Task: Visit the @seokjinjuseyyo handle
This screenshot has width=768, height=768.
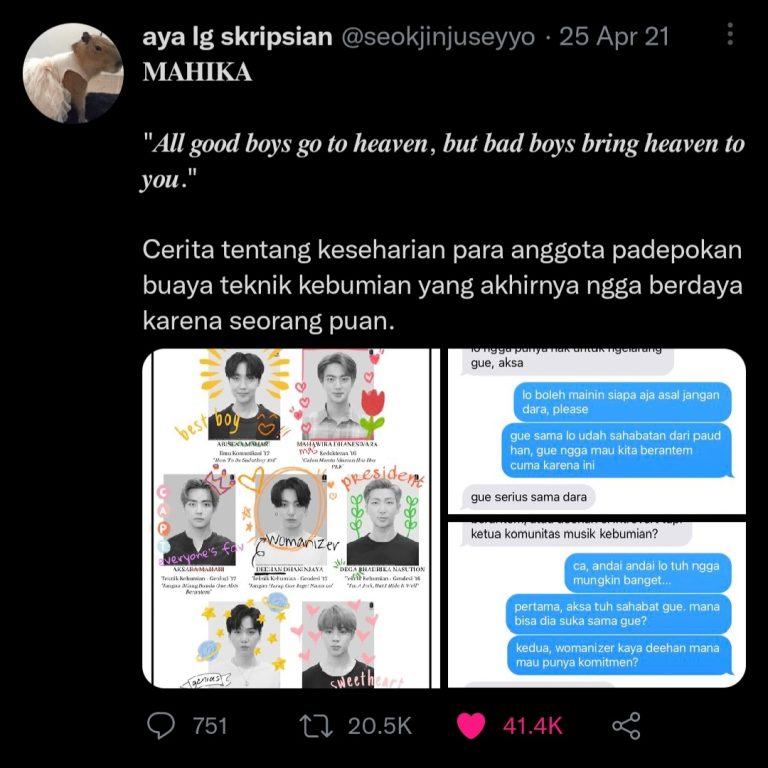Action: coord(438,37)
